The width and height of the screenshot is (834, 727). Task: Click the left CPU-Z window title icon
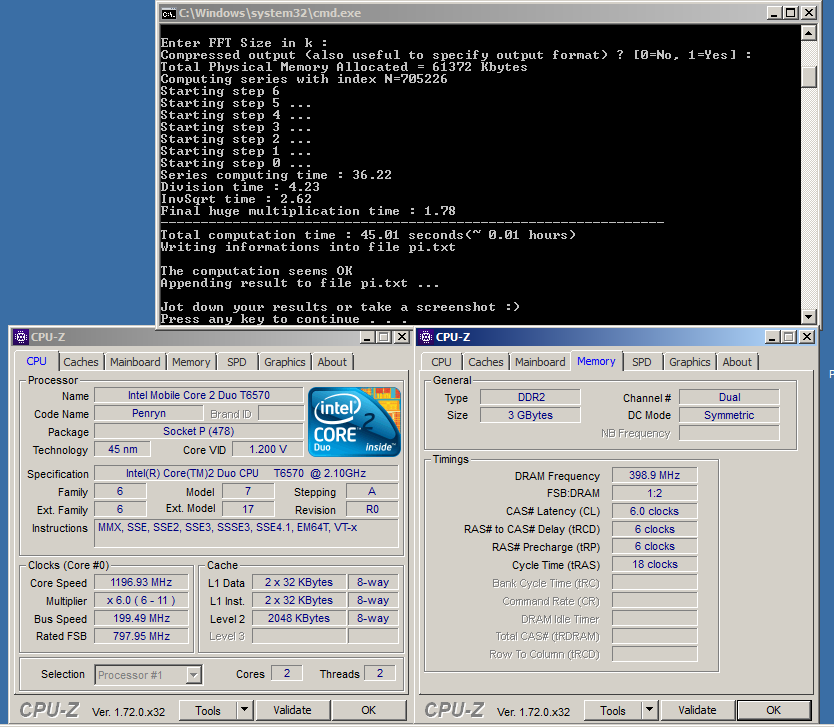(x=21, y=337)
